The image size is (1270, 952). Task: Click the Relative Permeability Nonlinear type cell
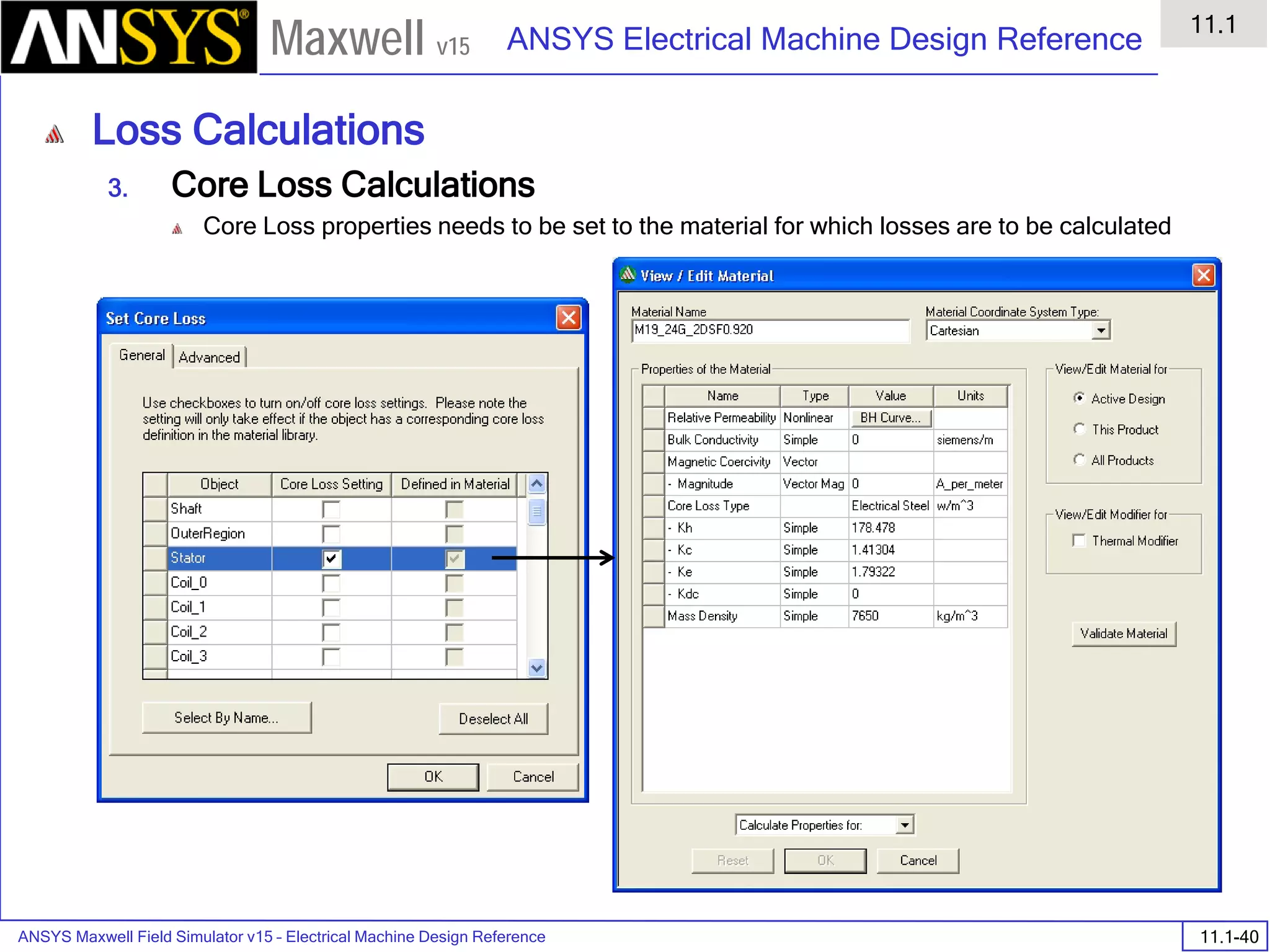814,418
